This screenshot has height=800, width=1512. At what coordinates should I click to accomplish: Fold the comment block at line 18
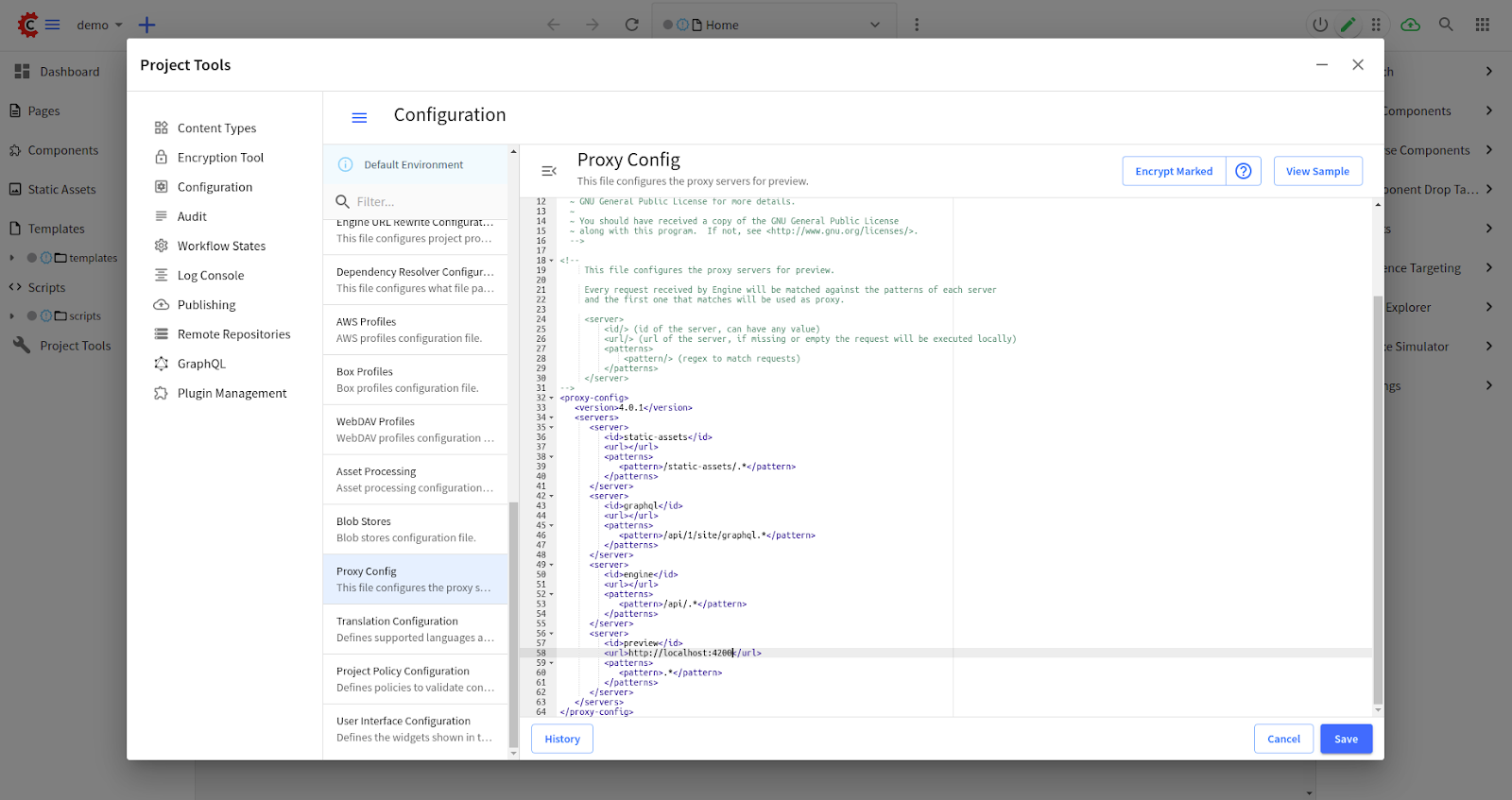[552, 261]
